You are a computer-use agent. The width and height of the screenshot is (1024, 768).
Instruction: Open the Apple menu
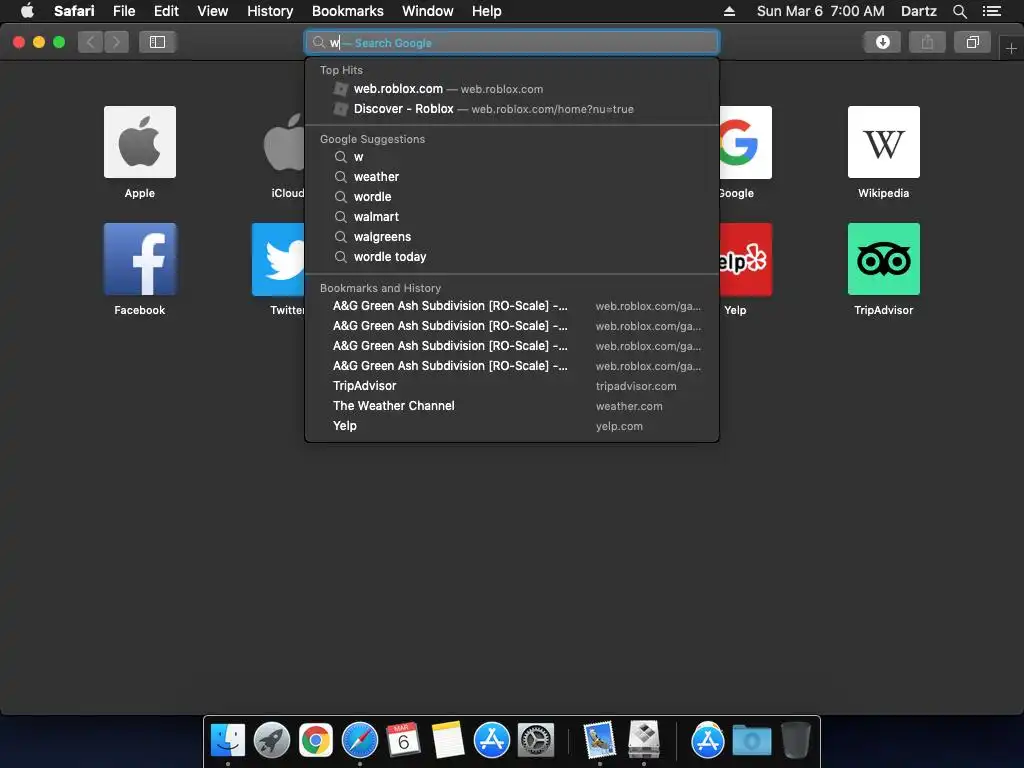tap(27, 11)
